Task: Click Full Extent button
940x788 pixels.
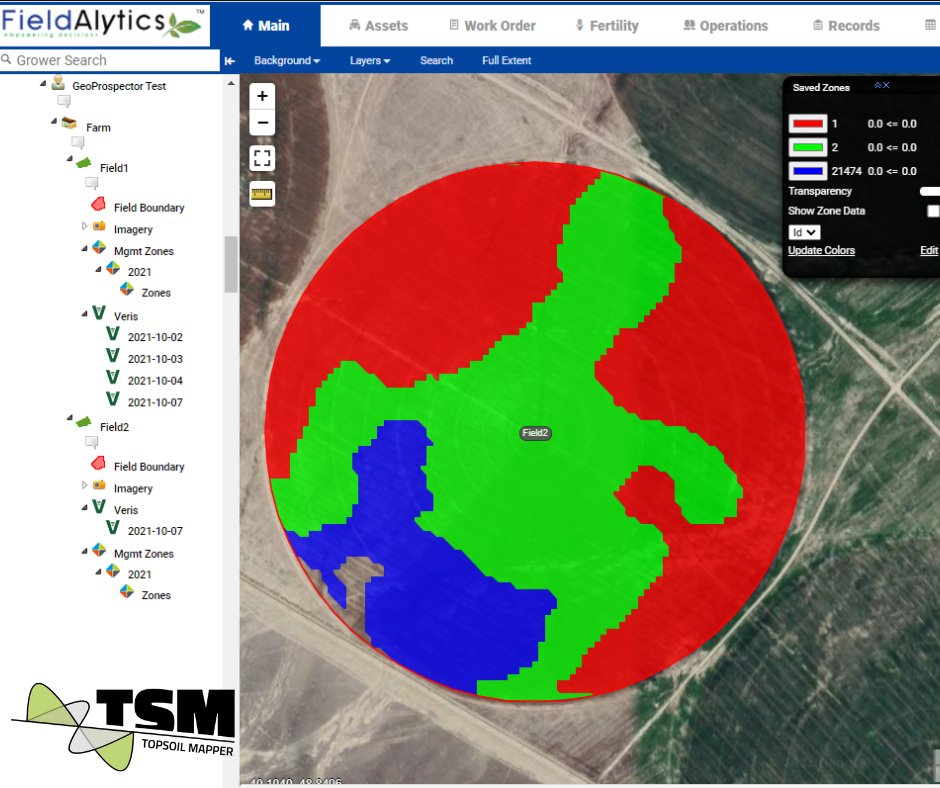Action: click(507, 61)
